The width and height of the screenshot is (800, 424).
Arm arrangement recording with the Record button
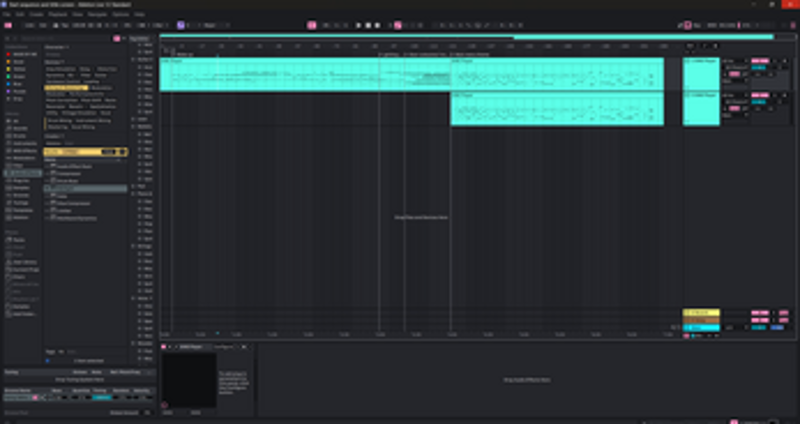pyautogui.click(x=378, y=25)
